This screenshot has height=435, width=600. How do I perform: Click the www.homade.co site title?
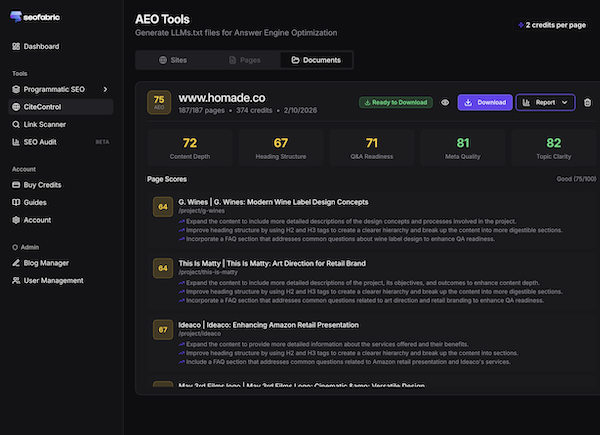[222, 98]
